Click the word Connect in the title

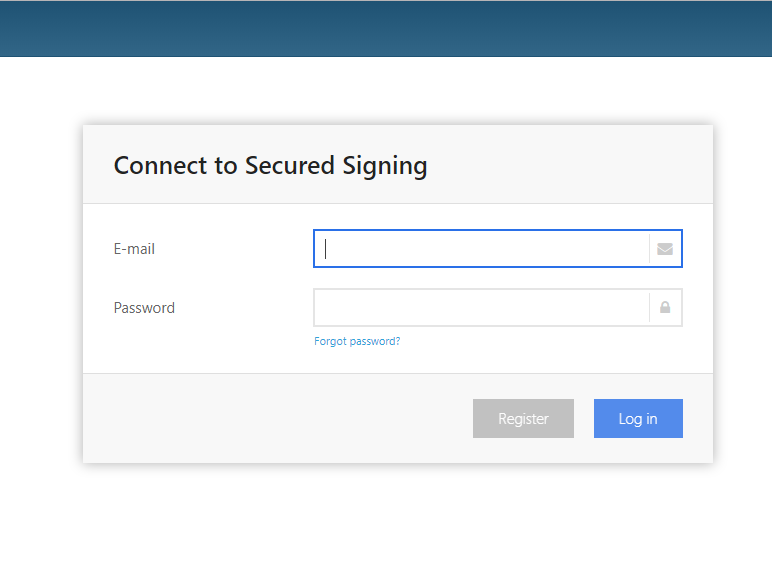point(161,165)
